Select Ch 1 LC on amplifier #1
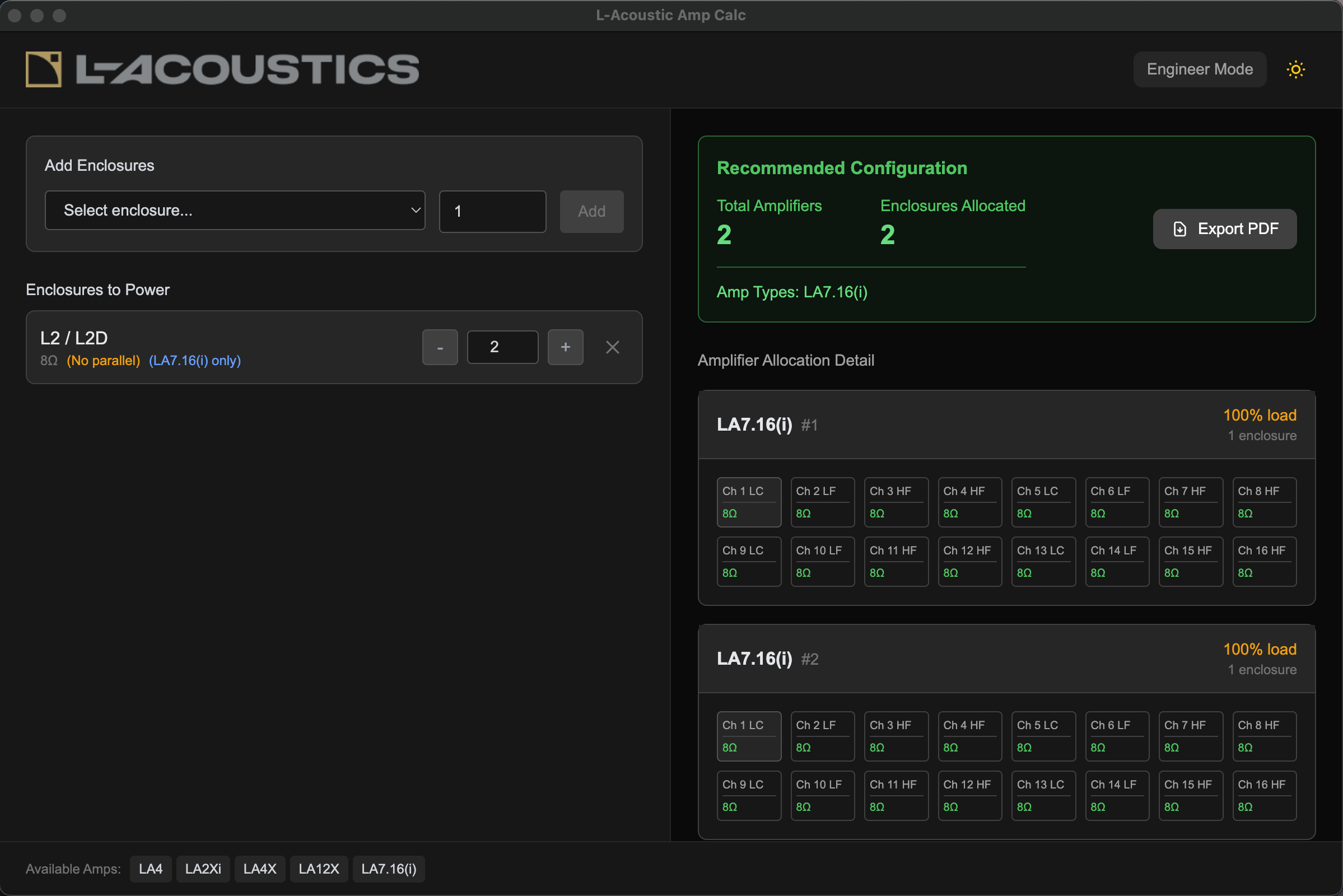This screenshot has height=896, width=1343. 749,502
